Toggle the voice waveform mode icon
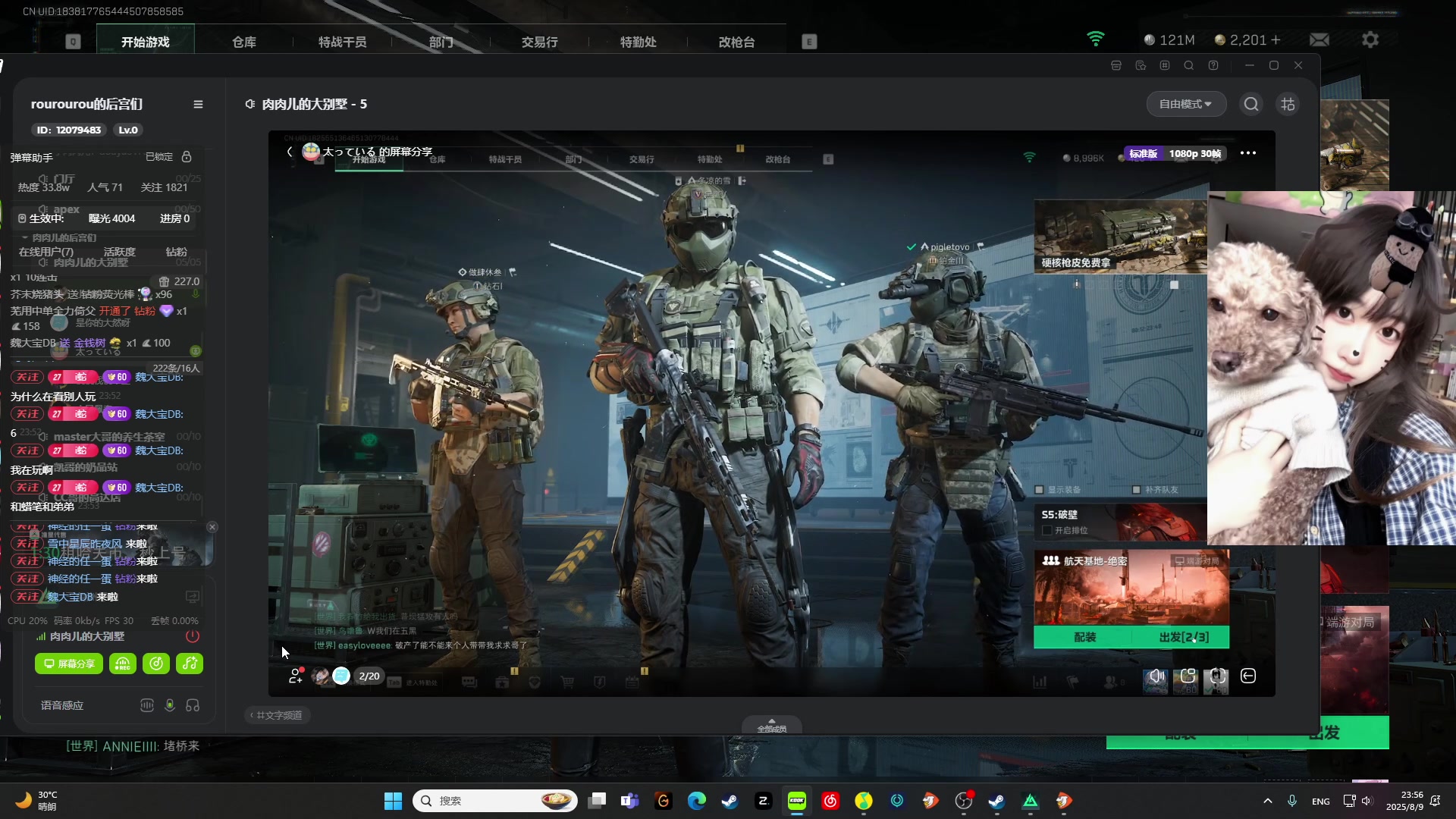This screenshot has width=1456, height=819. click(x=147, y=705)
